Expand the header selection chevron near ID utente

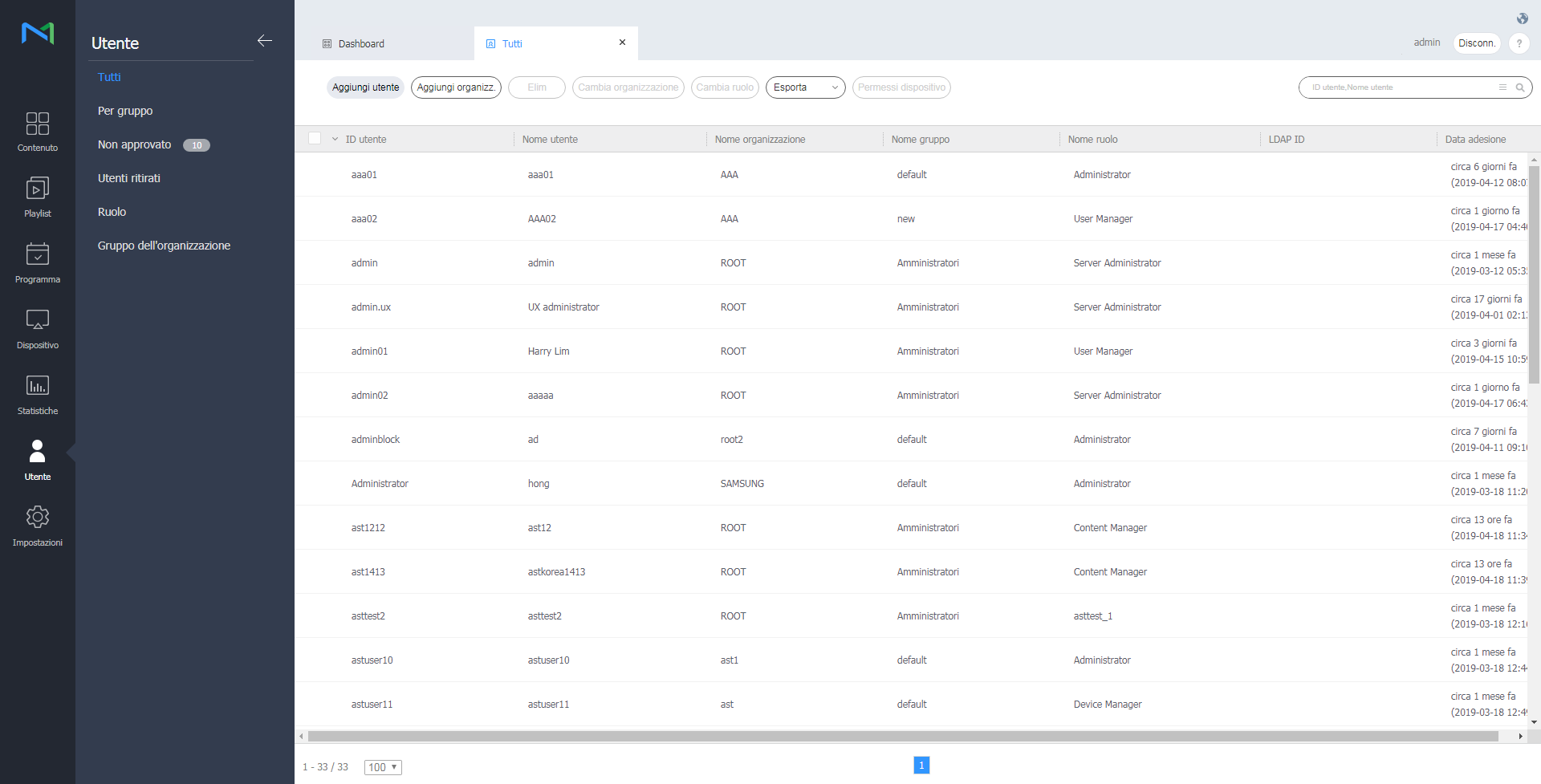(x=335, y=139)
